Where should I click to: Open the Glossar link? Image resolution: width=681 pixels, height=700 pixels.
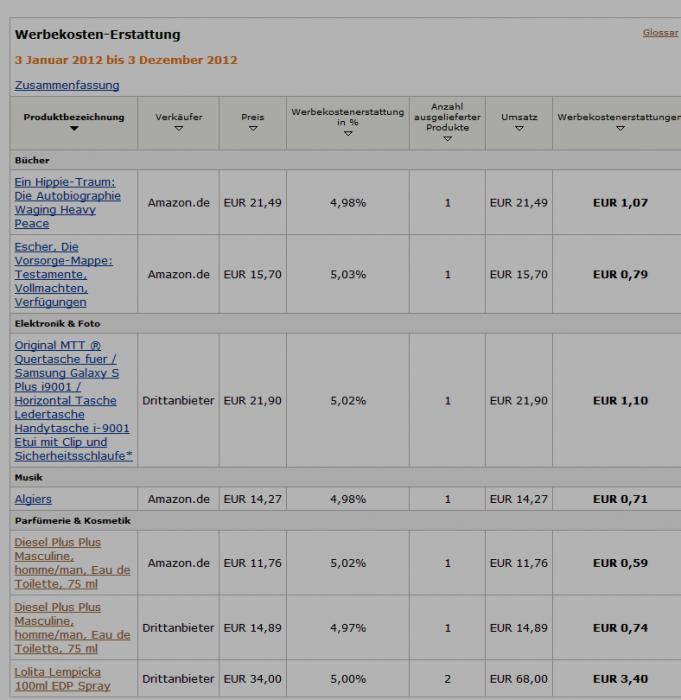660,33
